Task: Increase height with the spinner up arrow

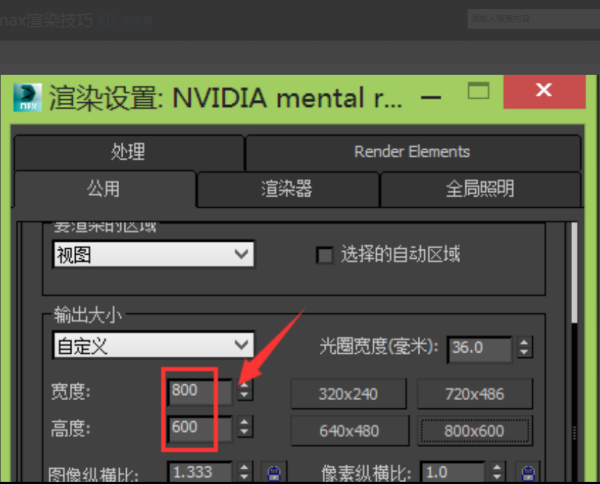Action: pos(245,422)
